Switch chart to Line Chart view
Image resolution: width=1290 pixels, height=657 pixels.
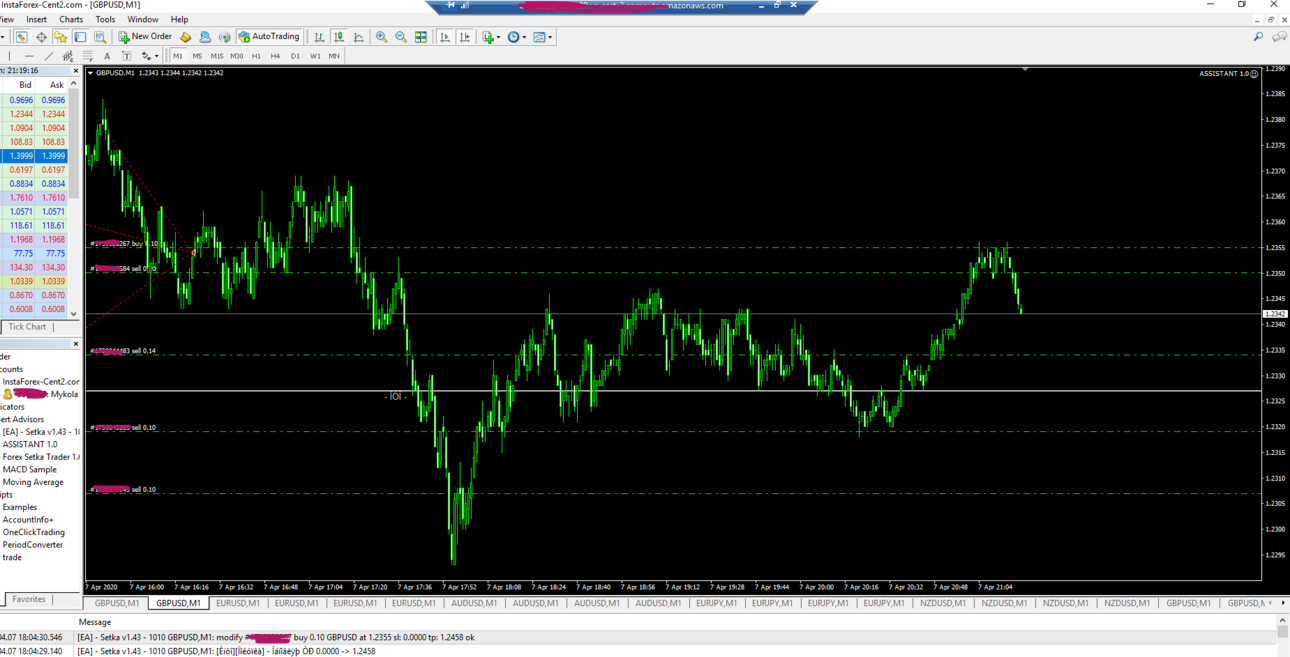click(x=359, y=37)
